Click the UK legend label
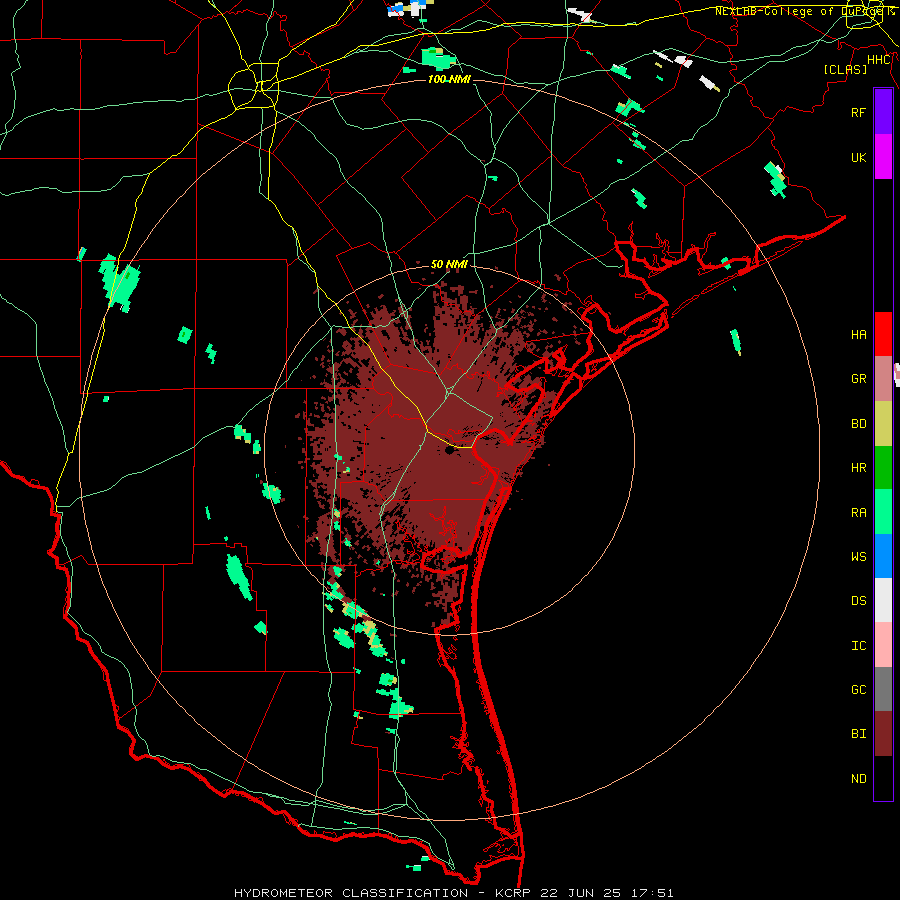 [859, 157]
